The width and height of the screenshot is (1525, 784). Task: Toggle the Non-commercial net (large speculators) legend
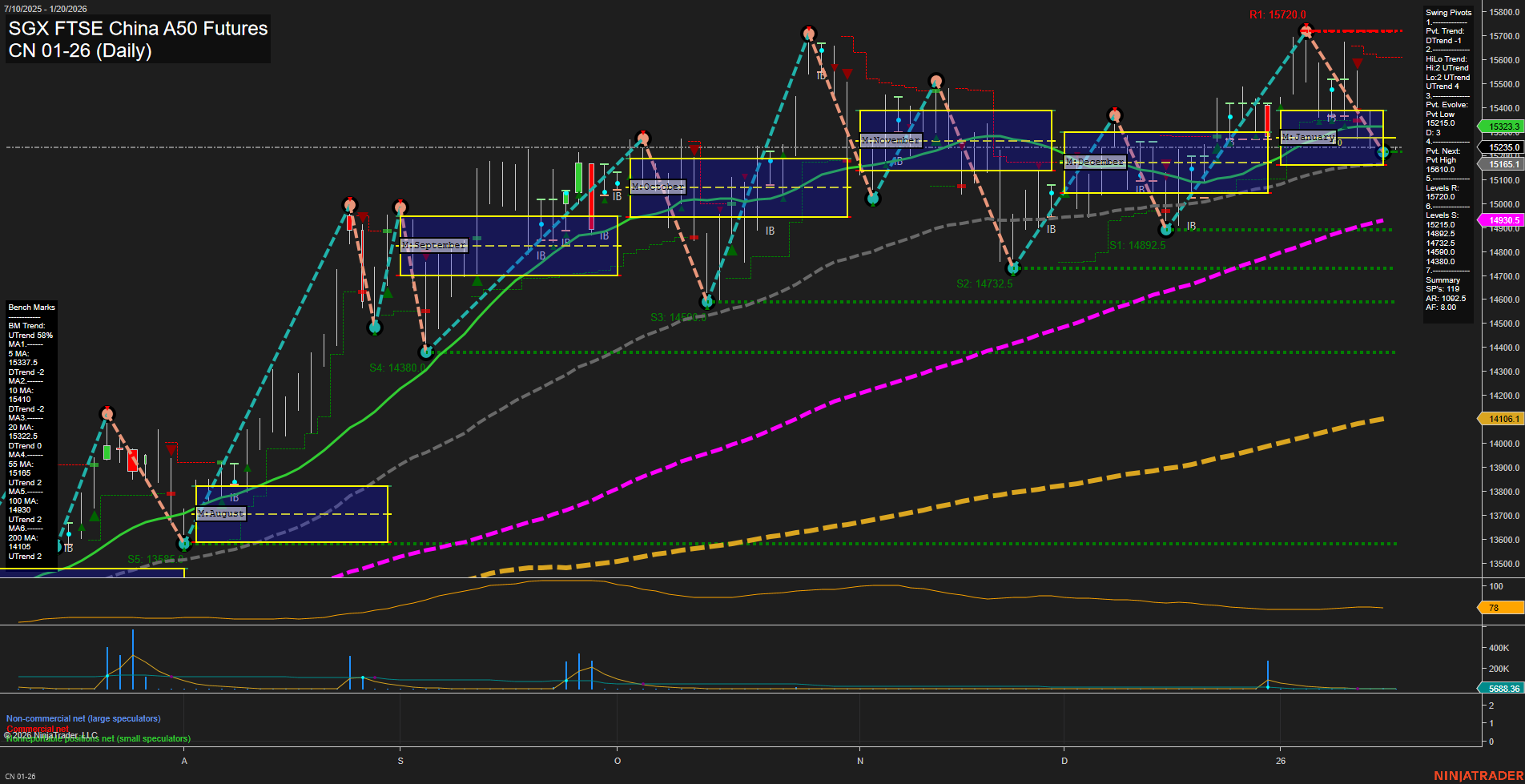[83, 718]
